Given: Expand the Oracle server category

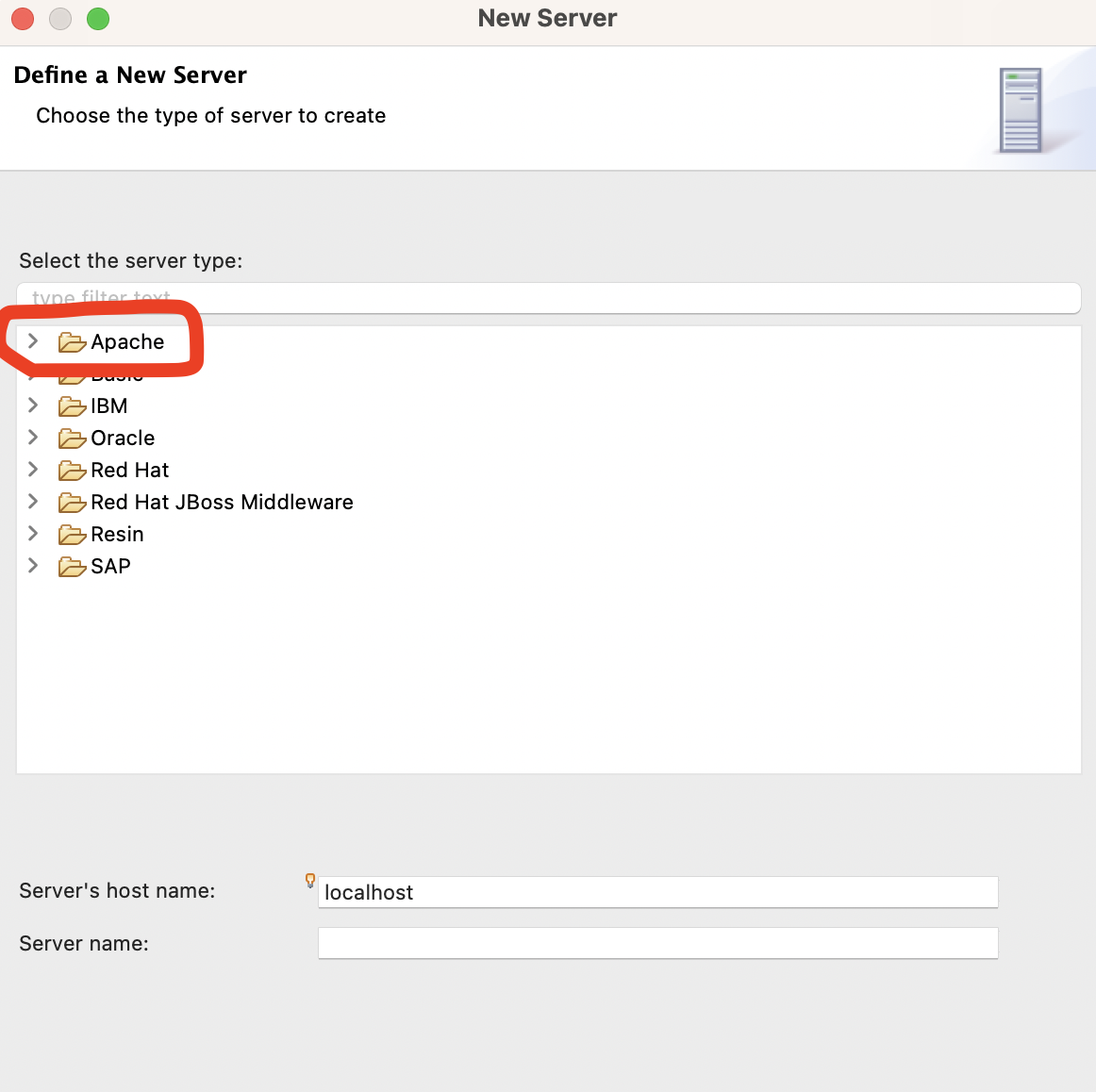Looking at the screenshot, I should (x=33, y=438).
